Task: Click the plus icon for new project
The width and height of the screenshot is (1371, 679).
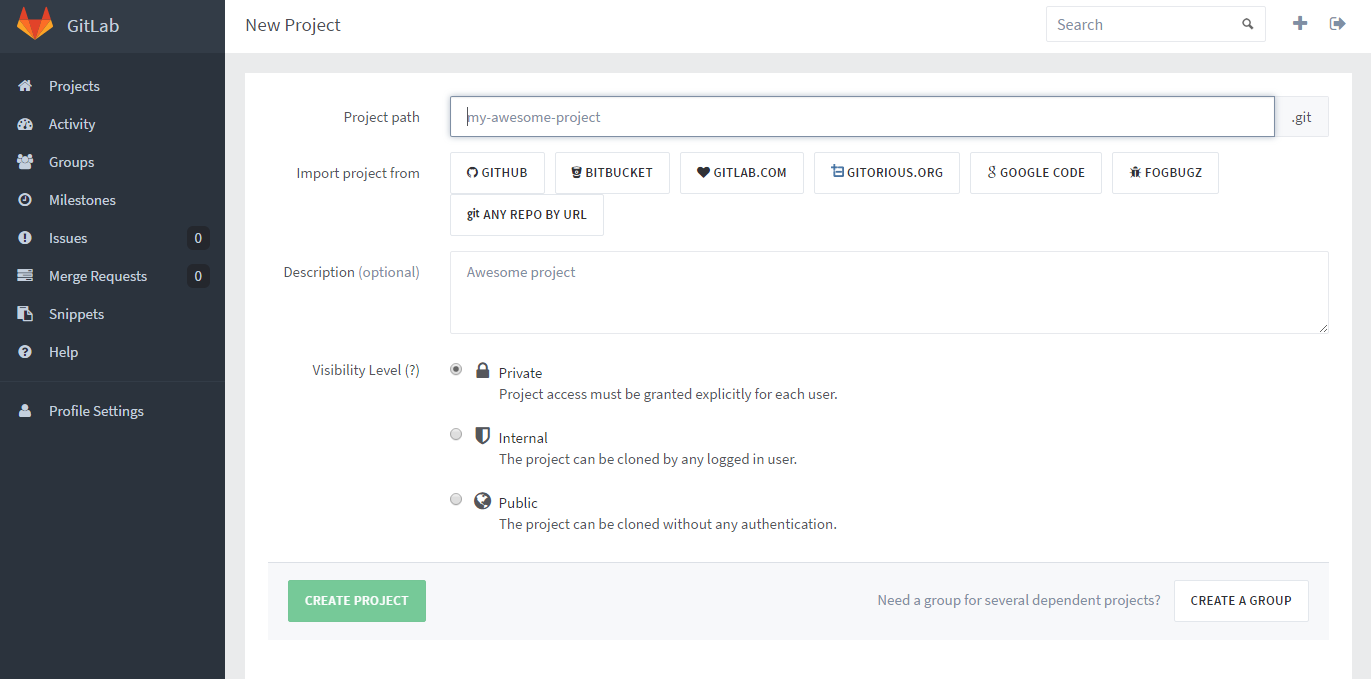Action: pos(1300,23)
